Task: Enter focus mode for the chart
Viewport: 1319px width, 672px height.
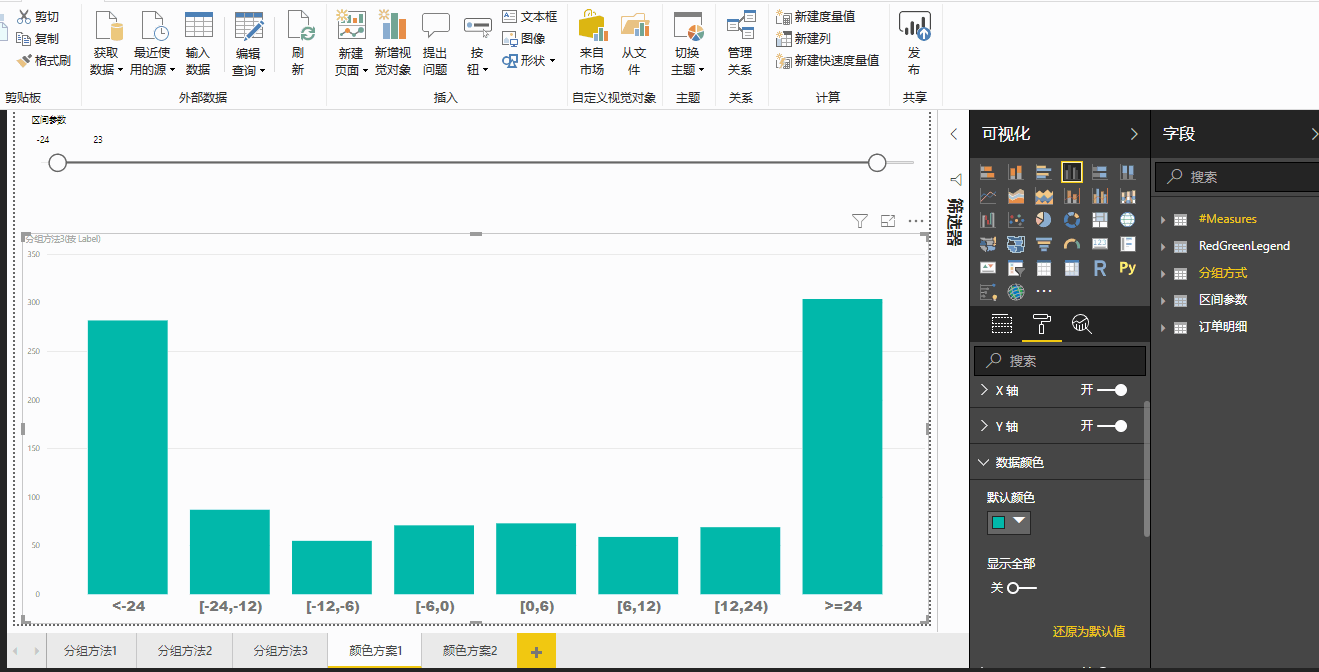Action: point(888,221)
